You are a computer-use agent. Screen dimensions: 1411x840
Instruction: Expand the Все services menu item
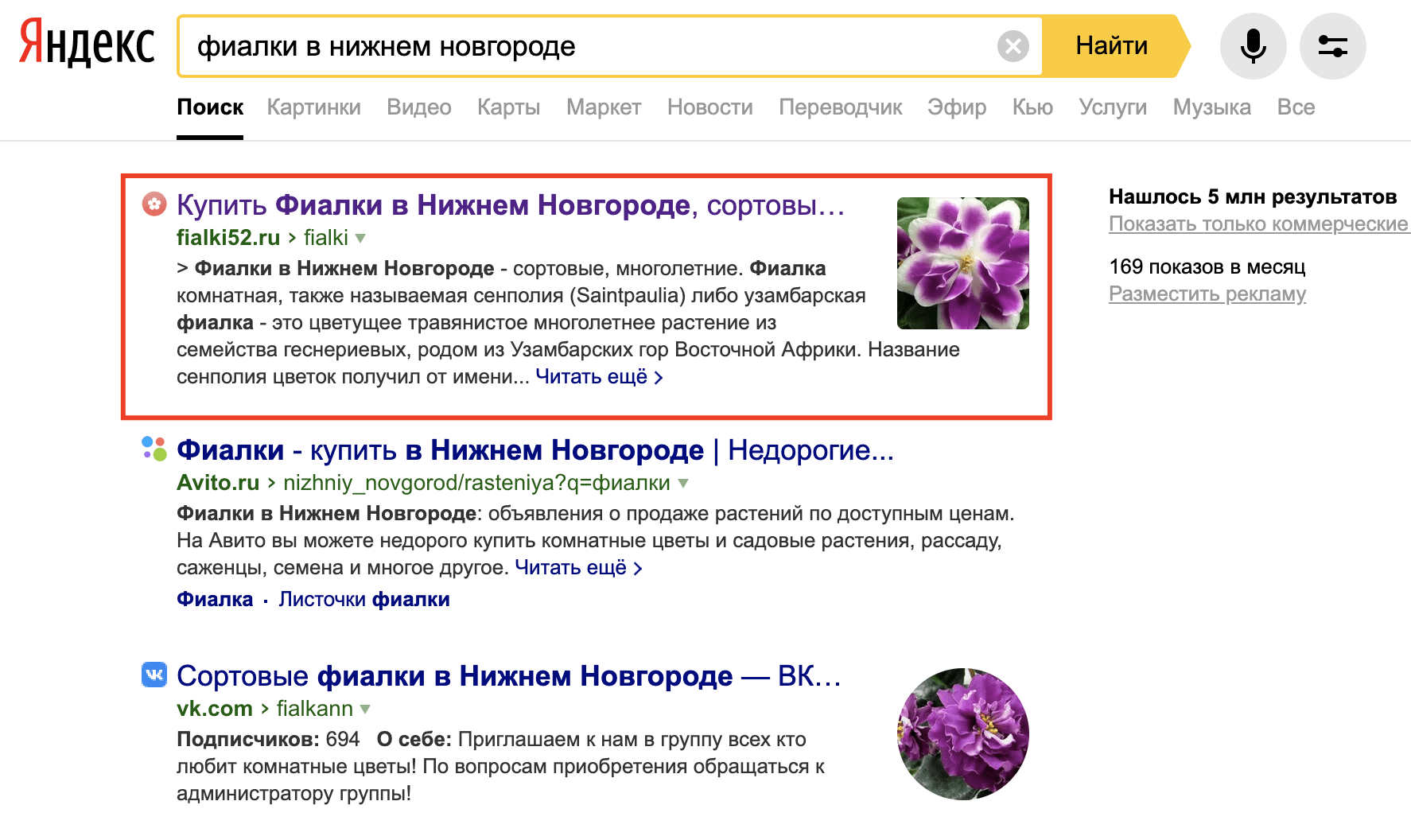click(x=1296, y=107)
